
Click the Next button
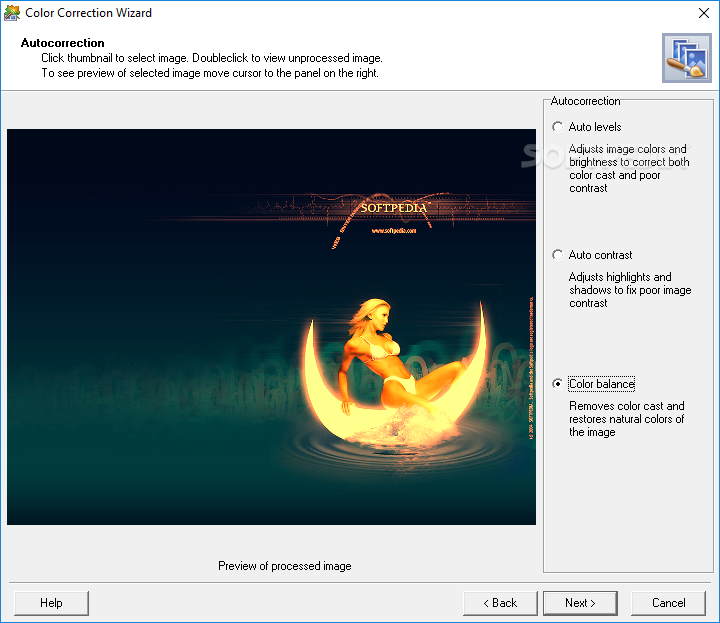(x=580, y=603)
